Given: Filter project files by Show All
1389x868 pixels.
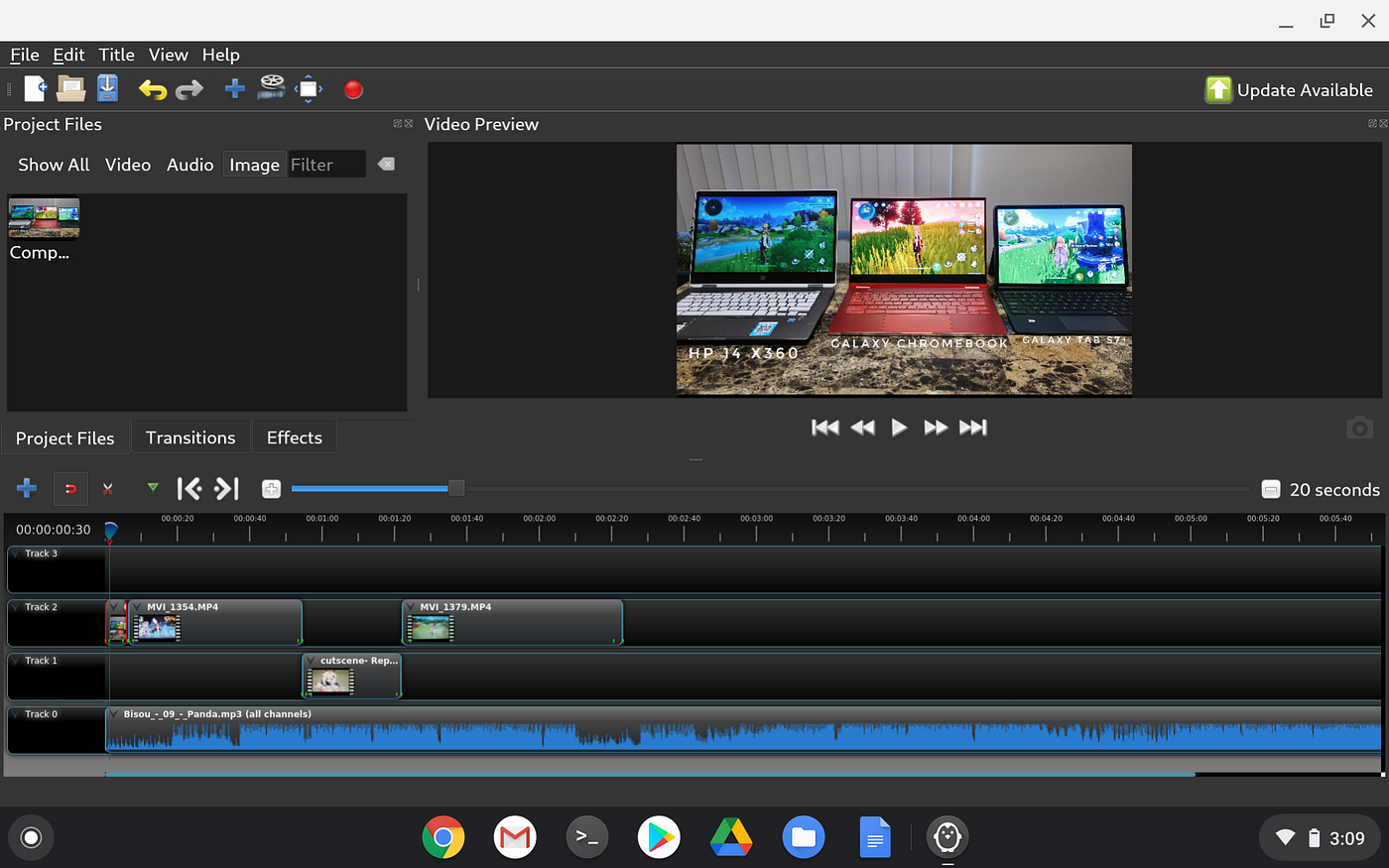Looking at the screenshot, I should (54, 165).
